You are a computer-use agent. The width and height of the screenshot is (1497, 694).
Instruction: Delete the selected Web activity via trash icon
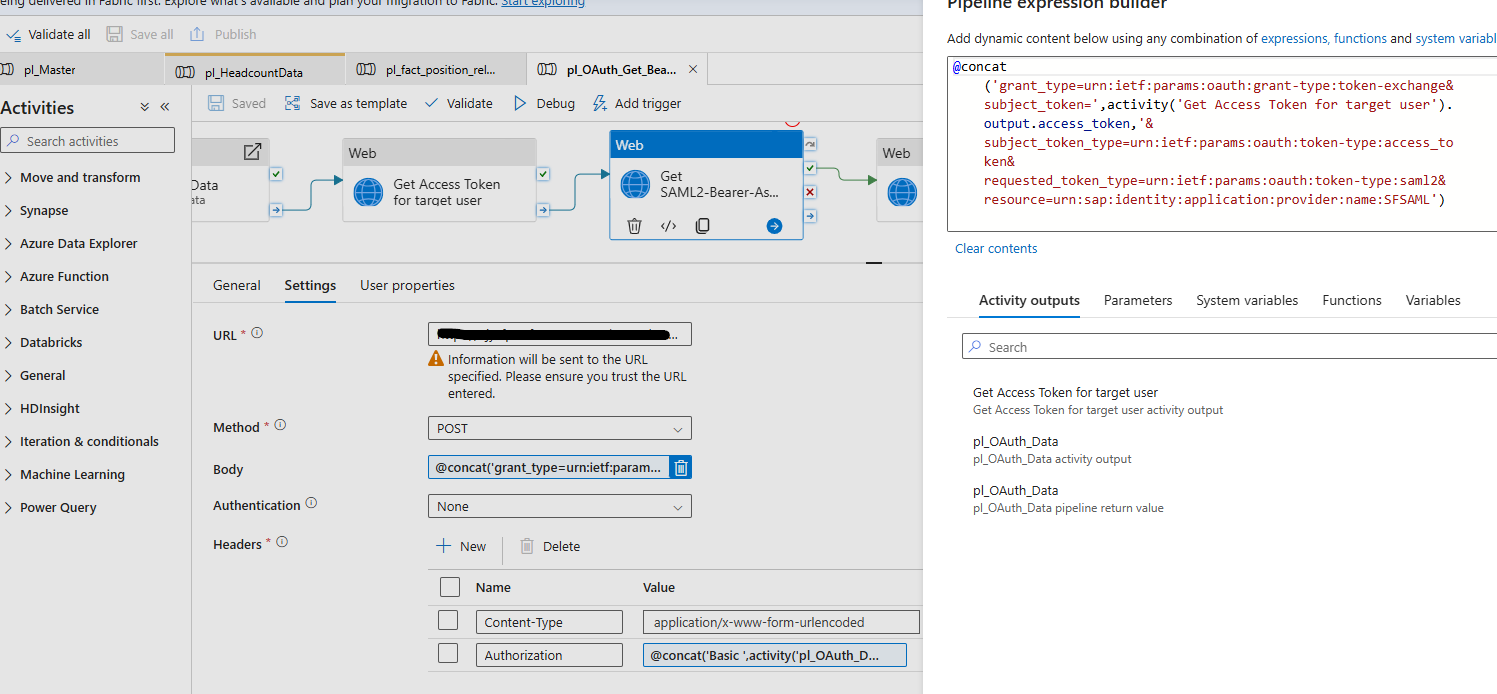tap(634, 226)
